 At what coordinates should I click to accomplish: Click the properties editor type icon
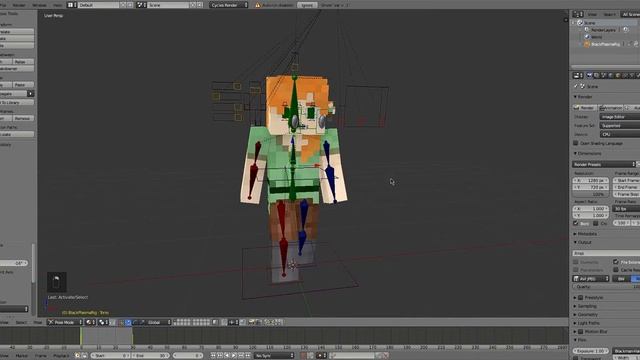(x=577, y=76)
